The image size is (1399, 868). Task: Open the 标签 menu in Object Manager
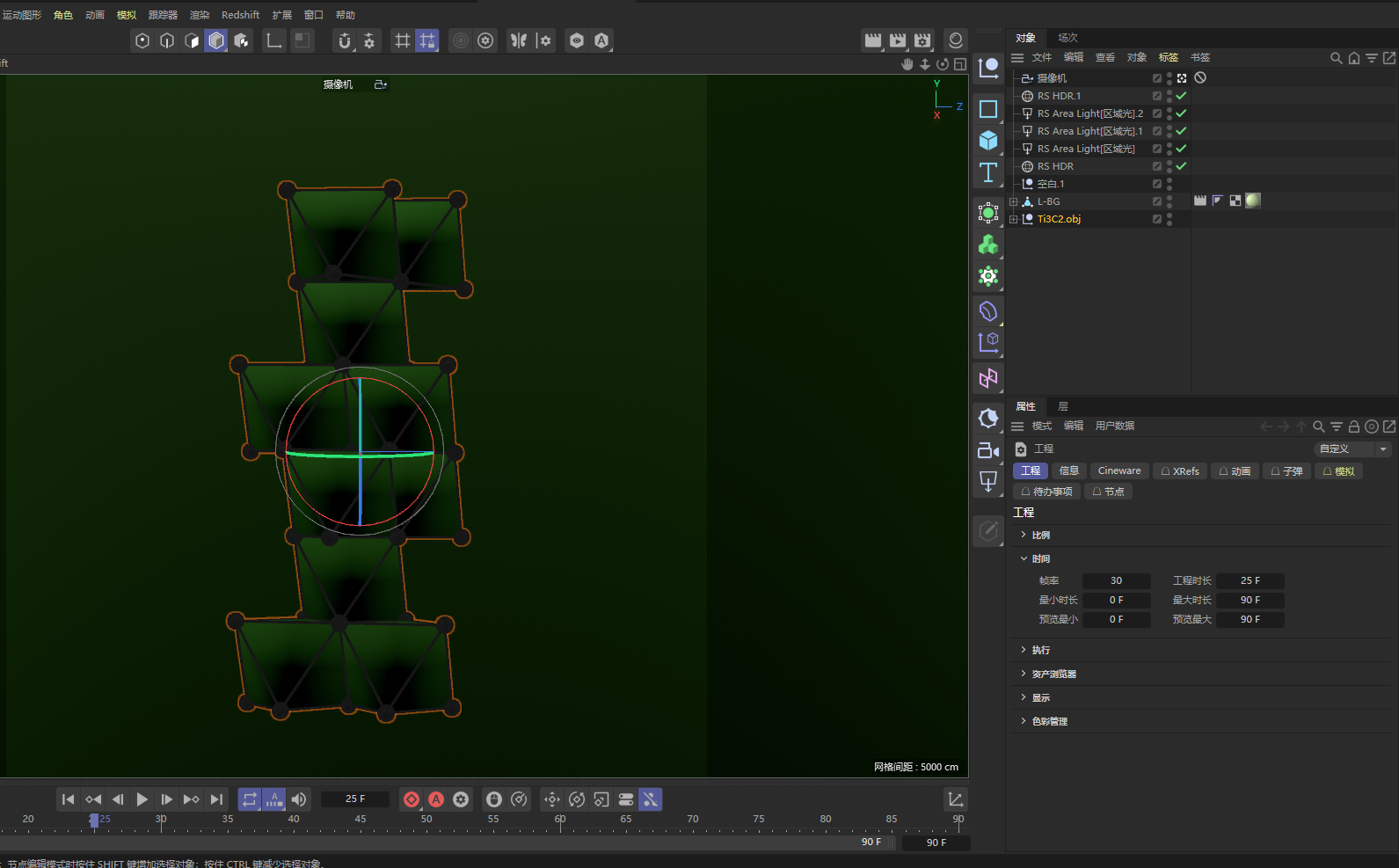click(x=1169, y=57)
